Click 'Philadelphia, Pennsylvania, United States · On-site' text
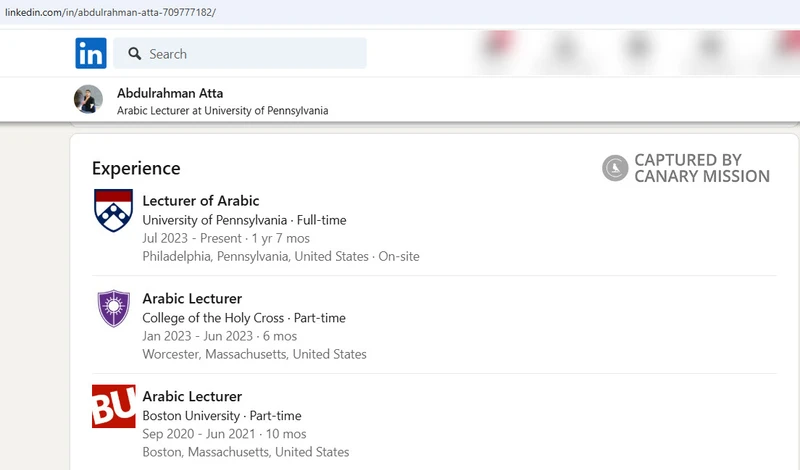The width and height of the screenshot is (800, 470). click(281, 256)
